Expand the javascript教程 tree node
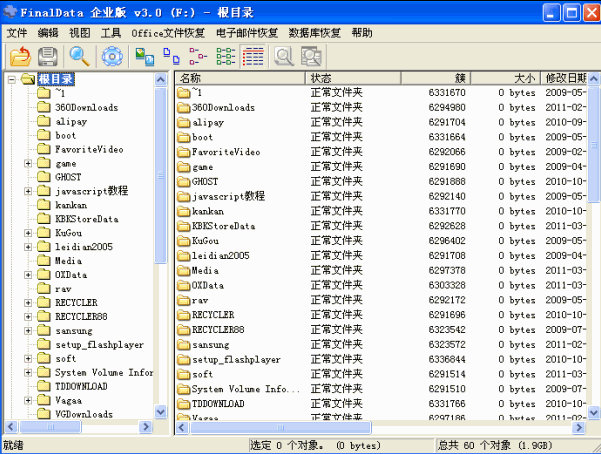Viewport: 601px width, 454px height. 28,191
